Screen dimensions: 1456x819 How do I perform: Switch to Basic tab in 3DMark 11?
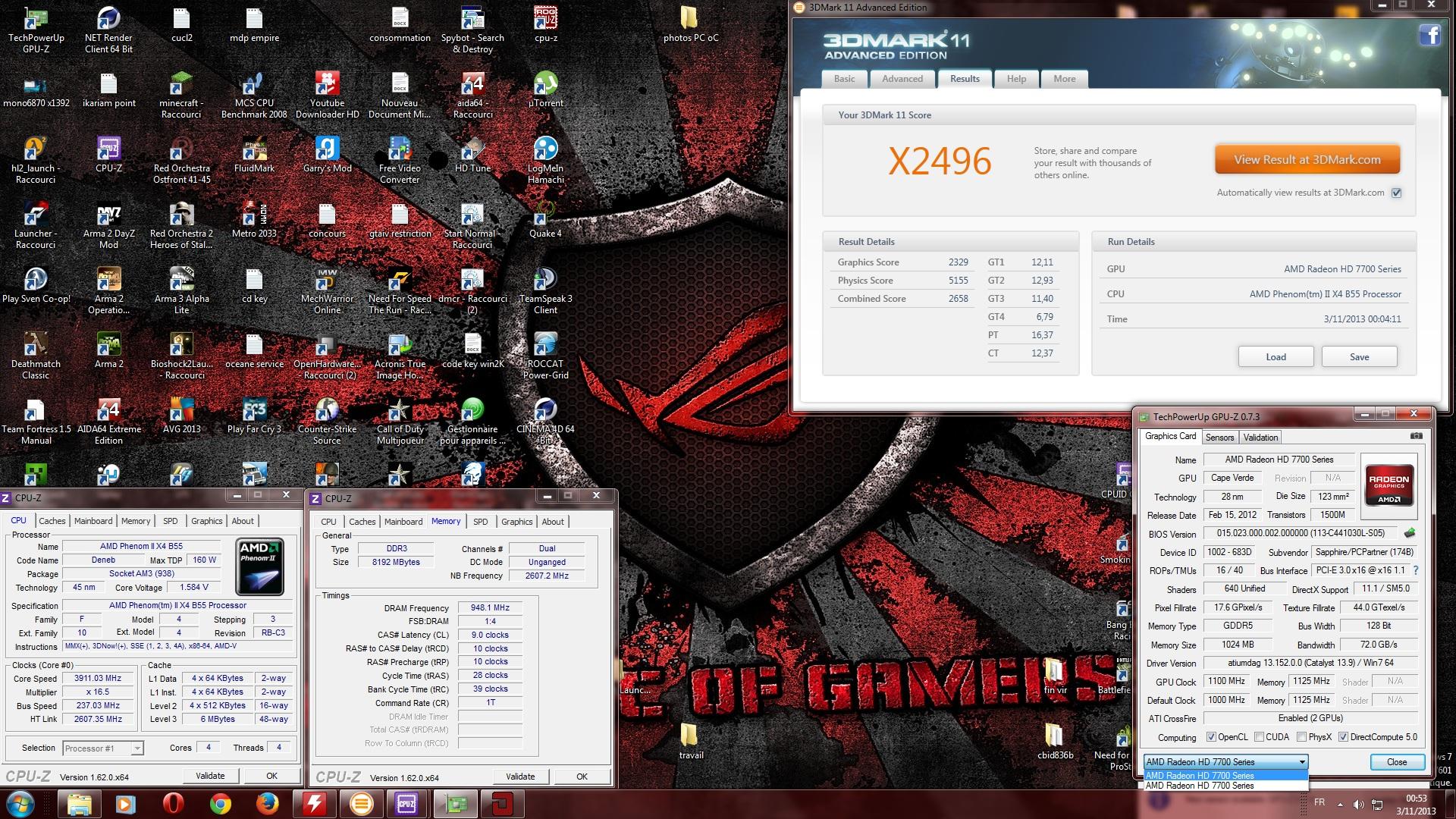tap(844, 79)
